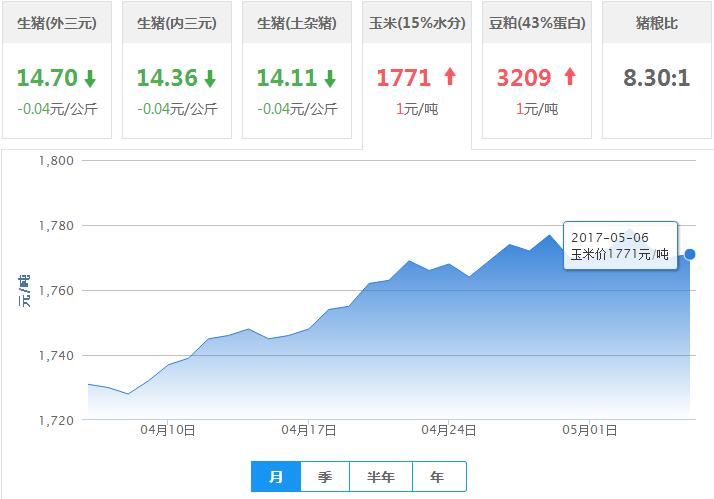Image resolution: width=714 pixels, height=499 pixels.
Task: Click the blue data point on chart end
Action: click(x=690, y=254)
